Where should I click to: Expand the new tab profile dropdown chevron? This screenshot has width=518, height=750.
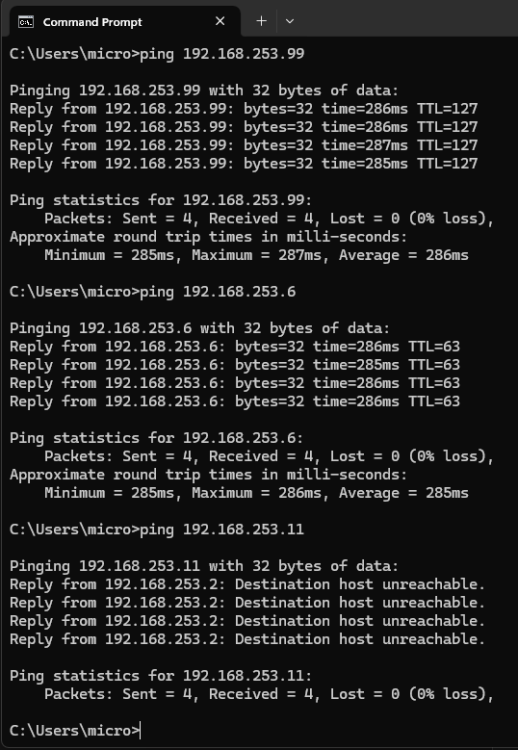pyautogui.click(x=289, y=21)
